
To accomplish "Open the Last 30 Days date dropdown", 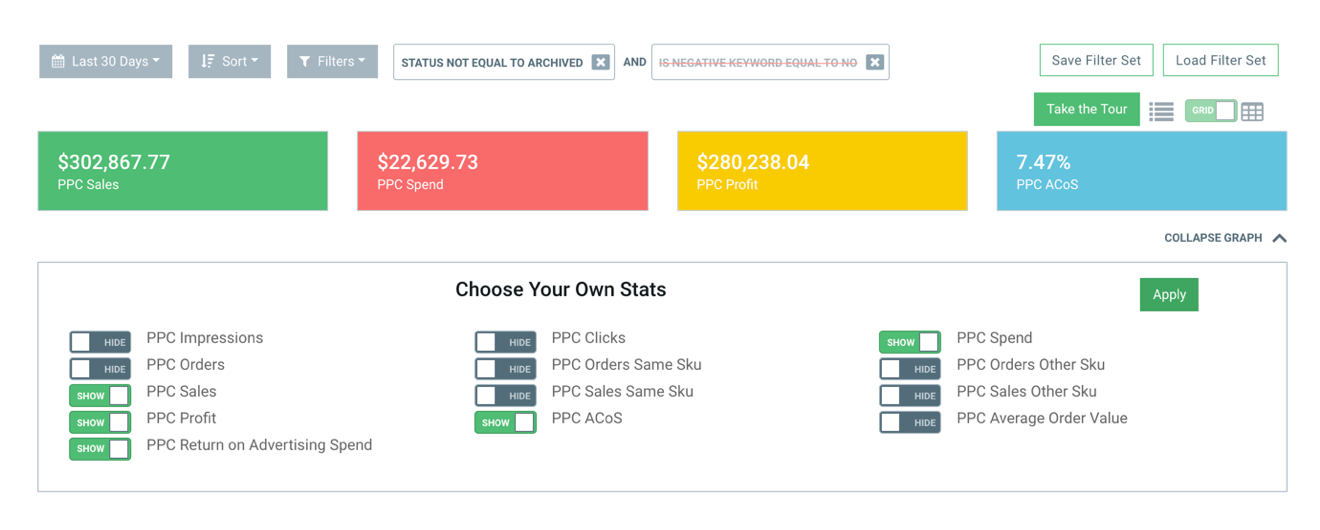I will (106, 61).
